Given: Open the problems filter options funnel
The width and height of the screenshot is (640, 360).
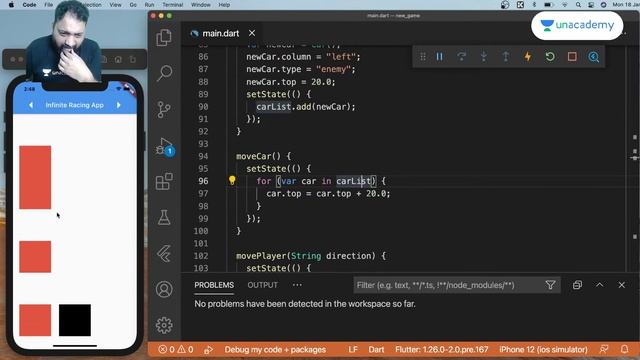Looking at the screenshot, I should [550, 285].
